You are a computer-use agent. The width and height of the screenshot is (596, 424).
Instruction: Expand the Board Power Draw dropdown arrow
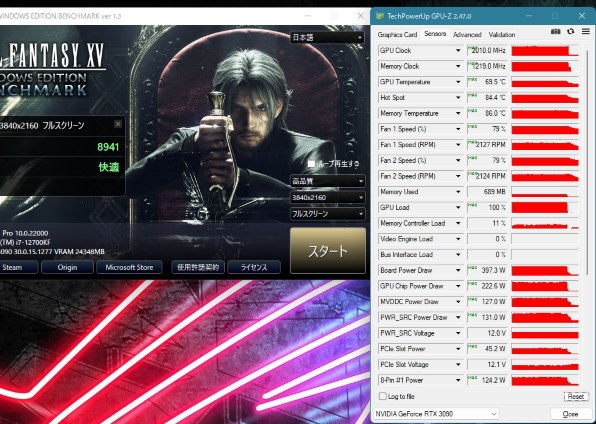tap(458, 270)
